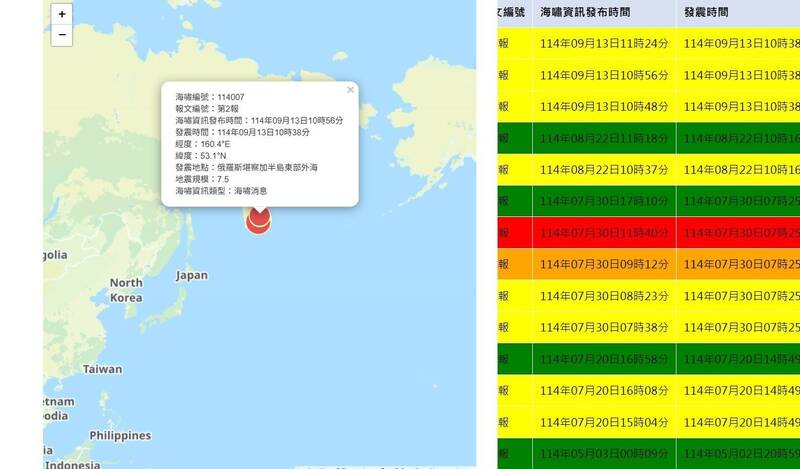Click the 發震時間 column header

click(x=706, y=12)
